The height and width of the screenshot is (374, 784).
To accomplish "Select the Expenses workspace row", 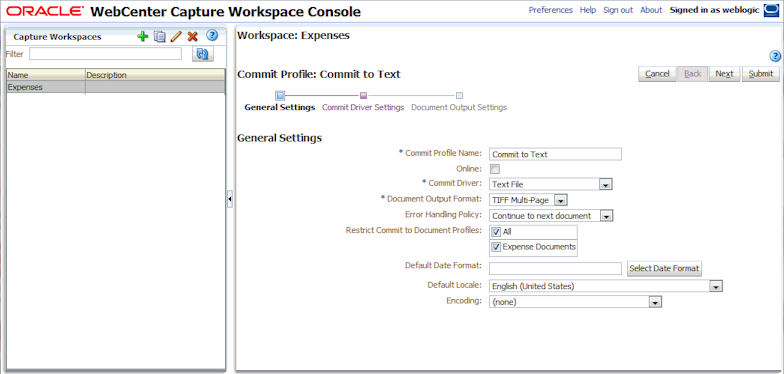I will pos(116,87).
